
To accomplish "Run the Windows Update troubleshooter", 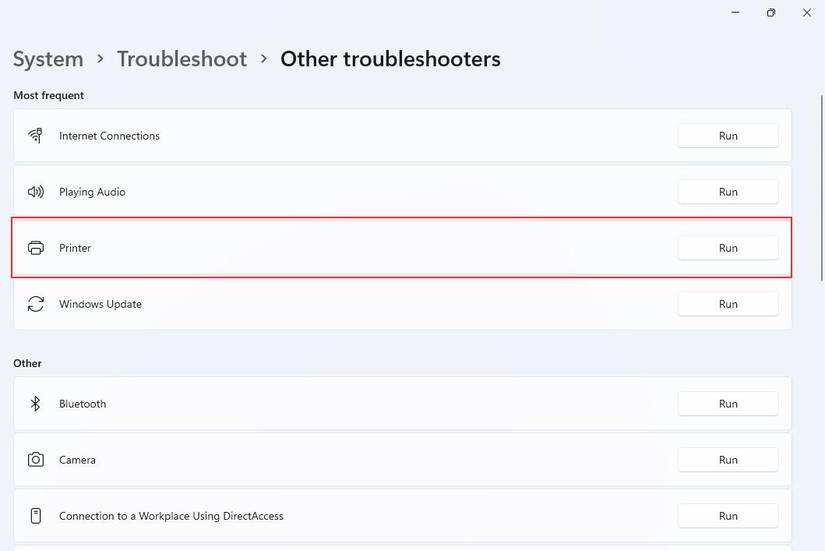I will [x=728, y=304].
